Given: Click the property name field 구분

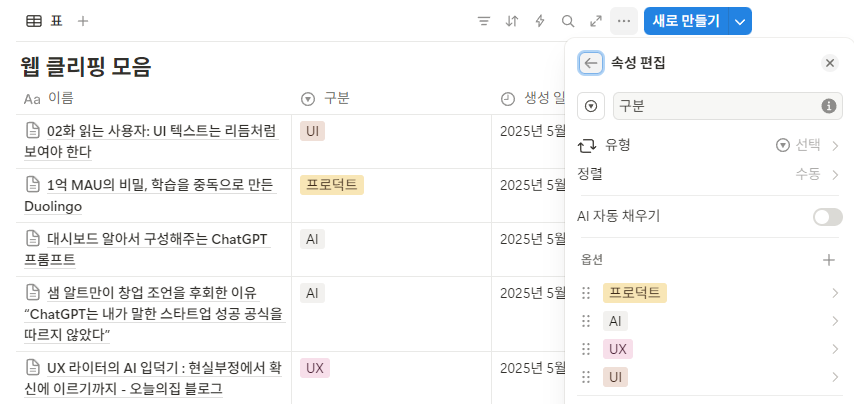Looking at the screenshot, I should coord(728,106).
